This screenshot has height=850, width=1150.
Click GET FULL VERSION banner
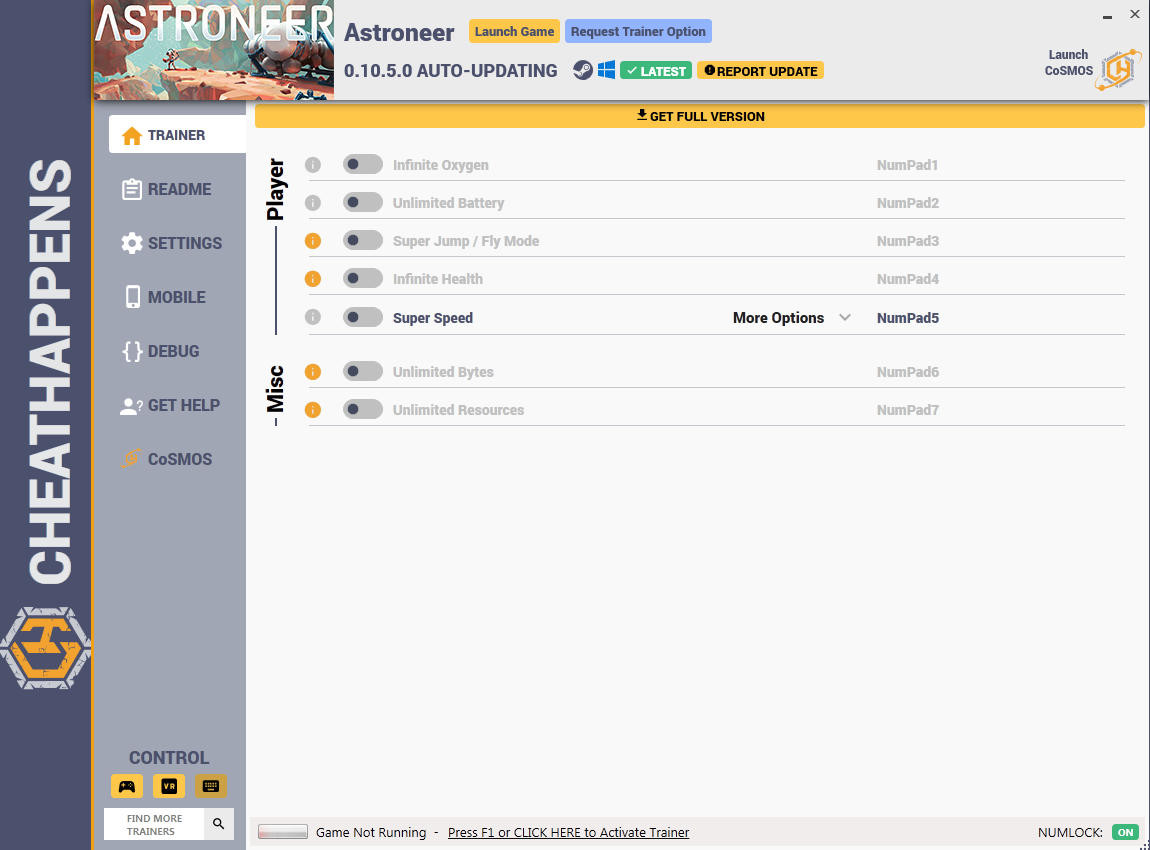point(700,116)
